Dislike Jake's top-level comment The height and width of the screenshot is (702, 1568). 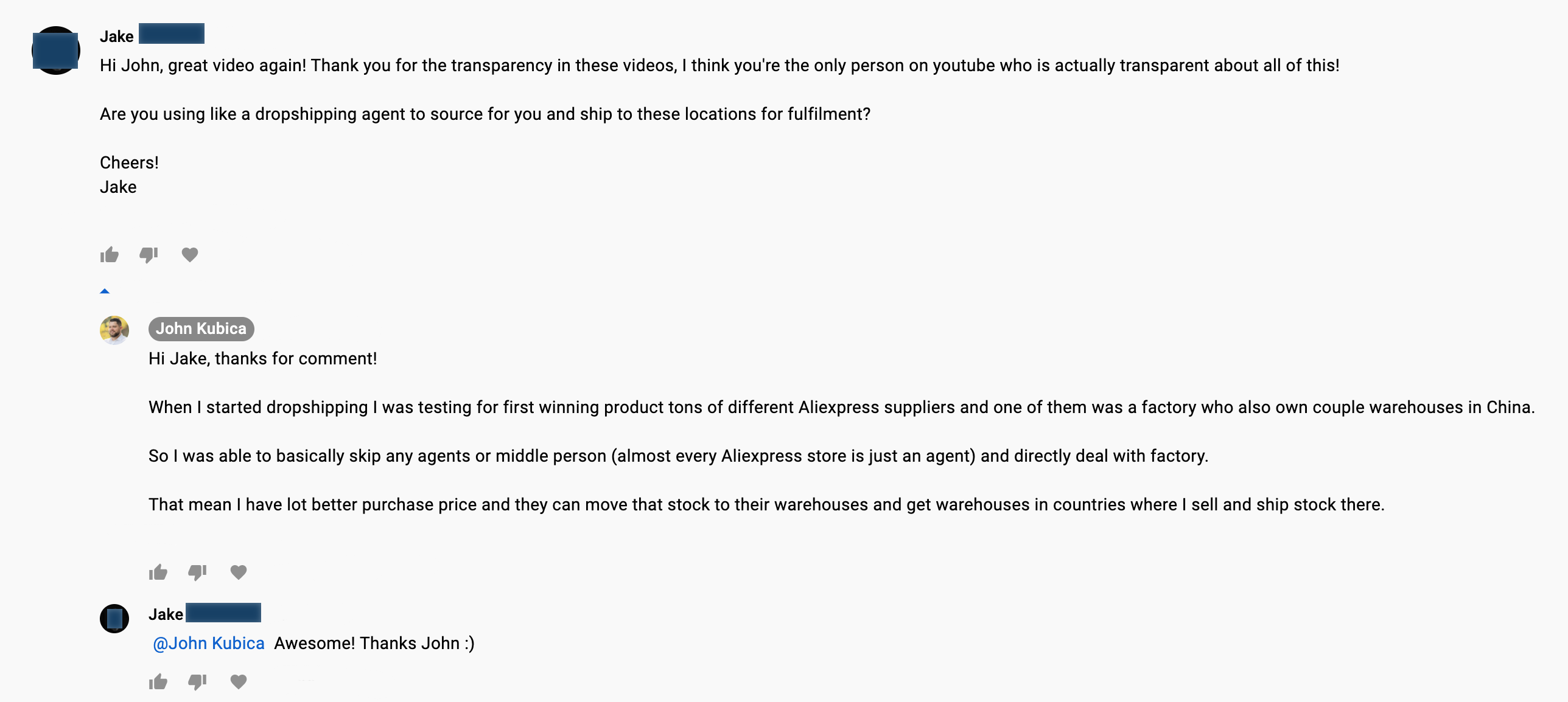point(149,255)
